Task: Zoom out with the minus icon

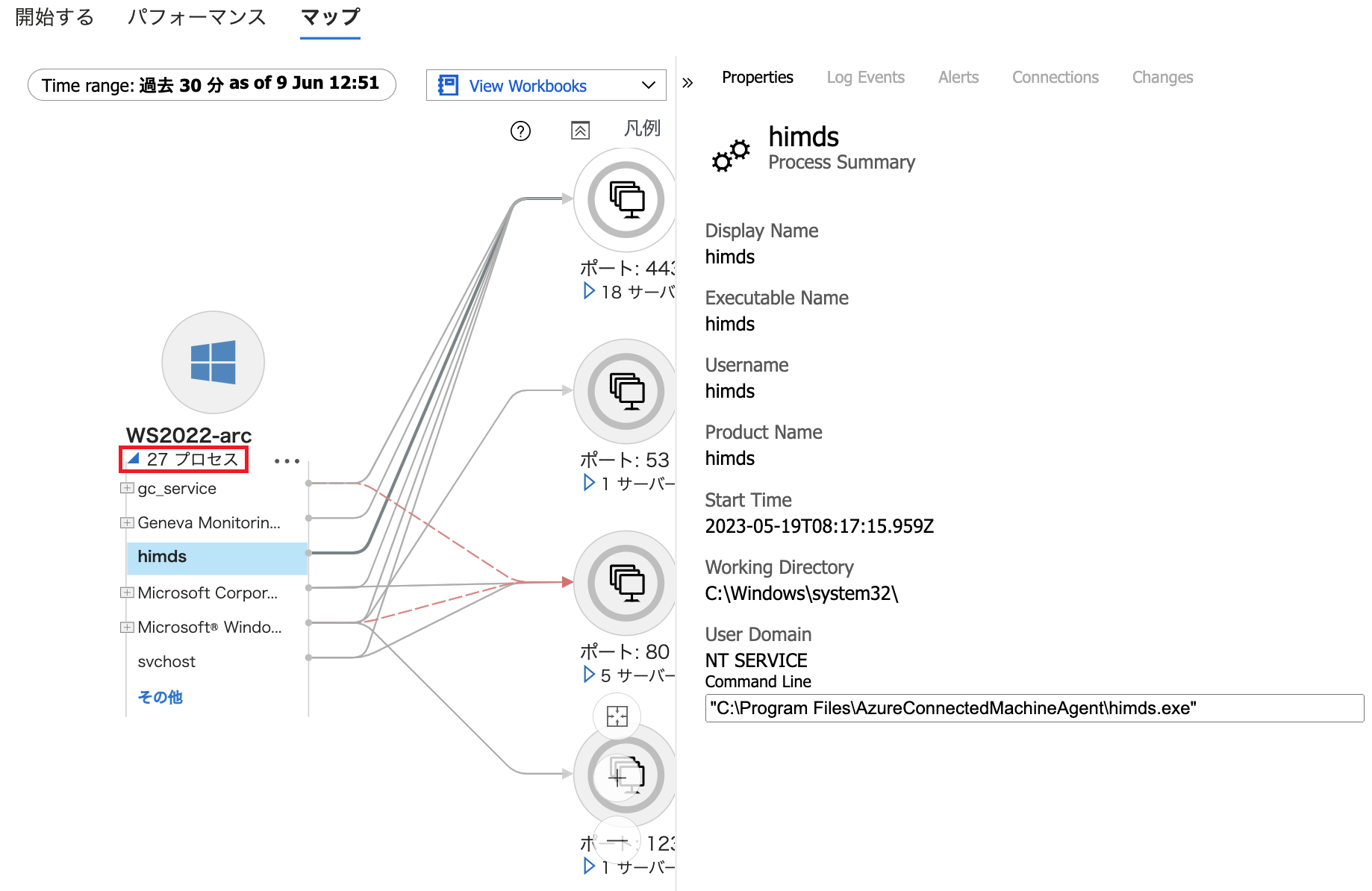Action: pyautogui.click(x=617, y=841)
